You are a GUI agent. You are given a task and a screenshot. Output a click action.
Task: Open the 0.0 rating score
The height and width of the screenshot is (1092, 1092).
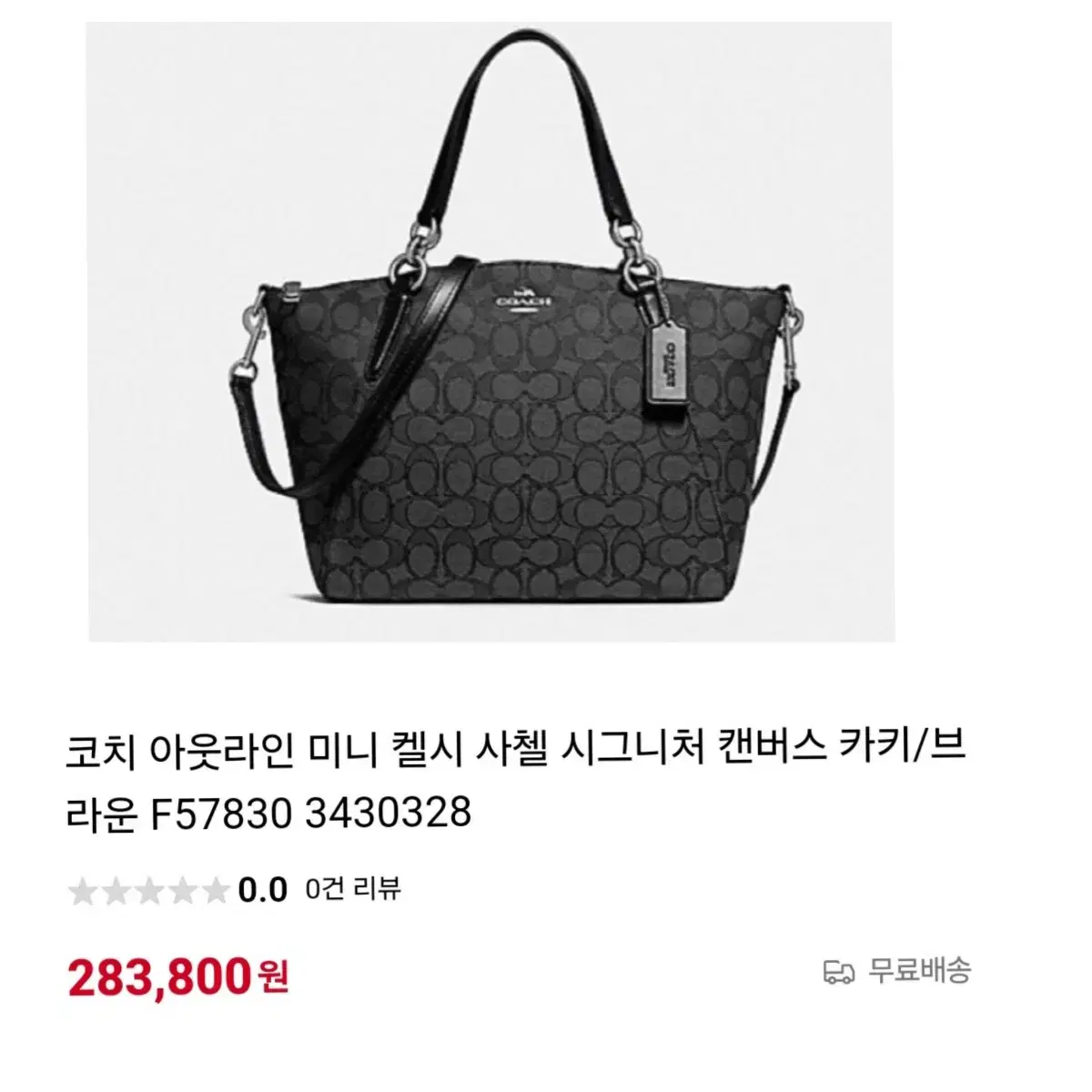click(x=262, y=890)
